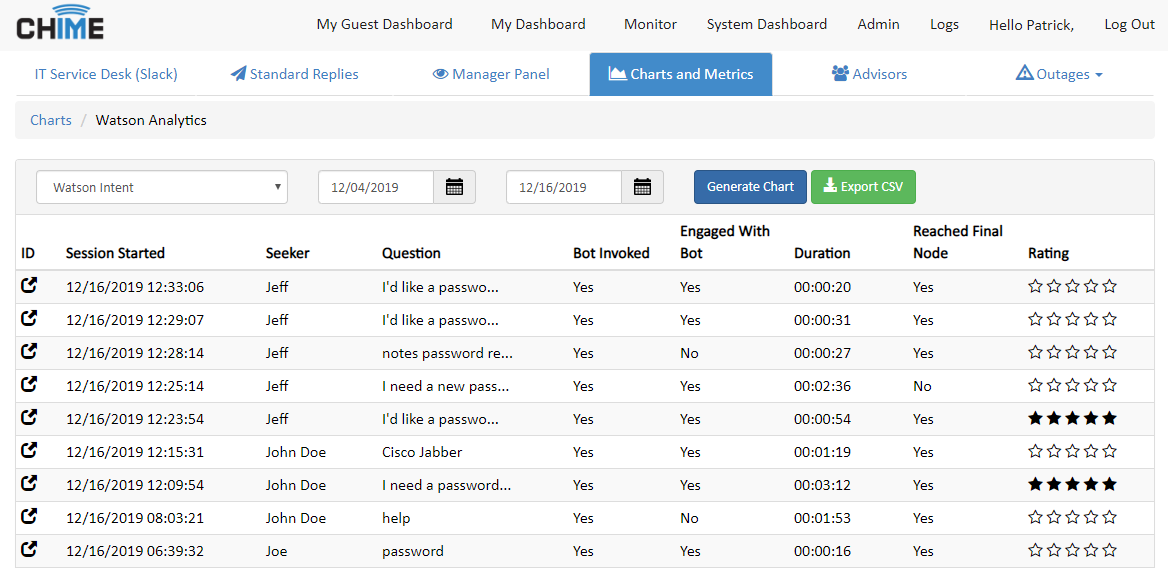The width and height of the screenshot is (1168, 568).
Task: Go to the Advisors tab
Action: 869,74
